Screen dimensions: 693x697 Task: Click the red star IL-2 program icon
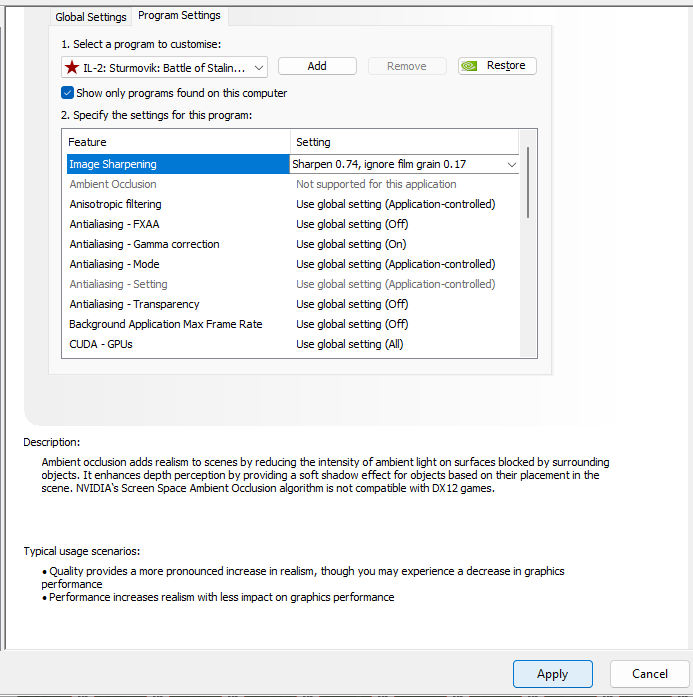(x=72, y=67)
